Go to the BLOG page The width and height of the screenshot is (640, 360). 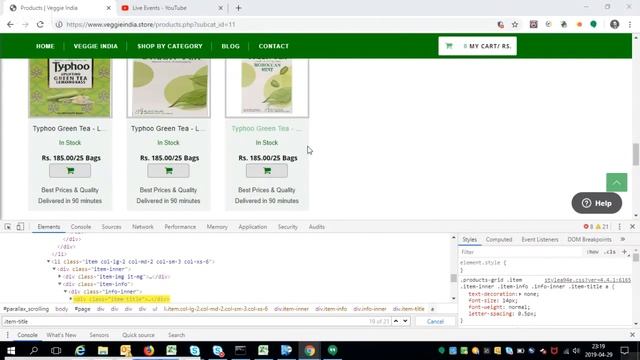click(x=231, y=46)
